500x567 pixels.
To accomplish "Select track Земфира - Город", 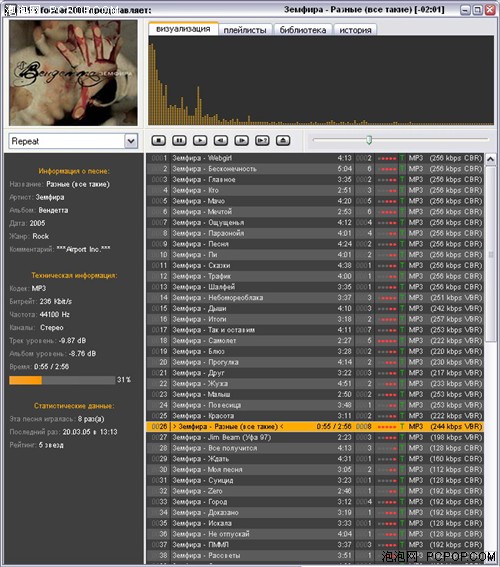I will (315, 502).
